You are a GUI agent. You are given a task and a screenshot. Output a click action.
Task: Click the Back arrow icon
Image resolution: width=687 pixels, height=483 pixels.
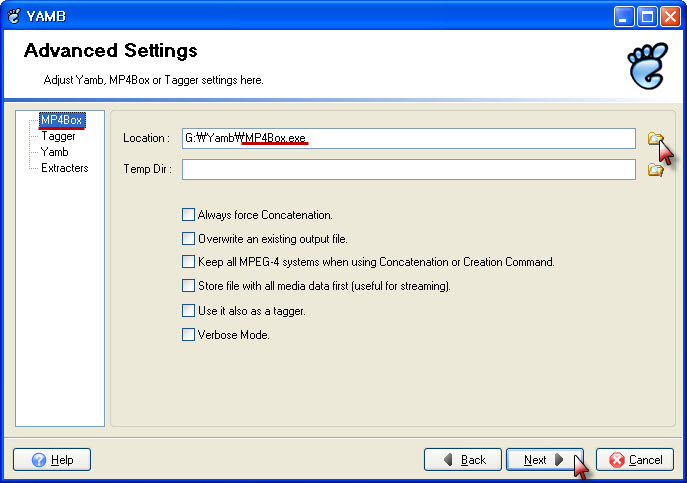click(x=448, y=460)
